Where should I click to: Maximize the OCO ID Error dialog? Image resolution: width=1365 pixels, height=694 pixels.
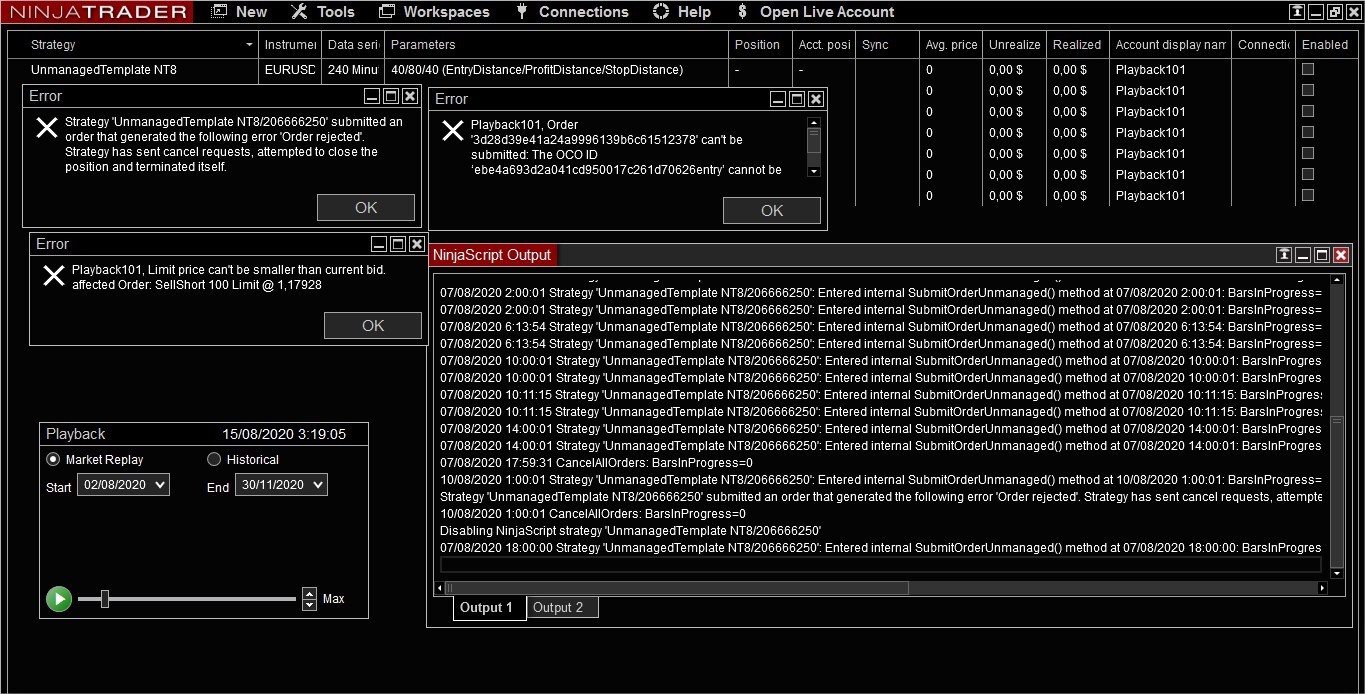point(797,99)
